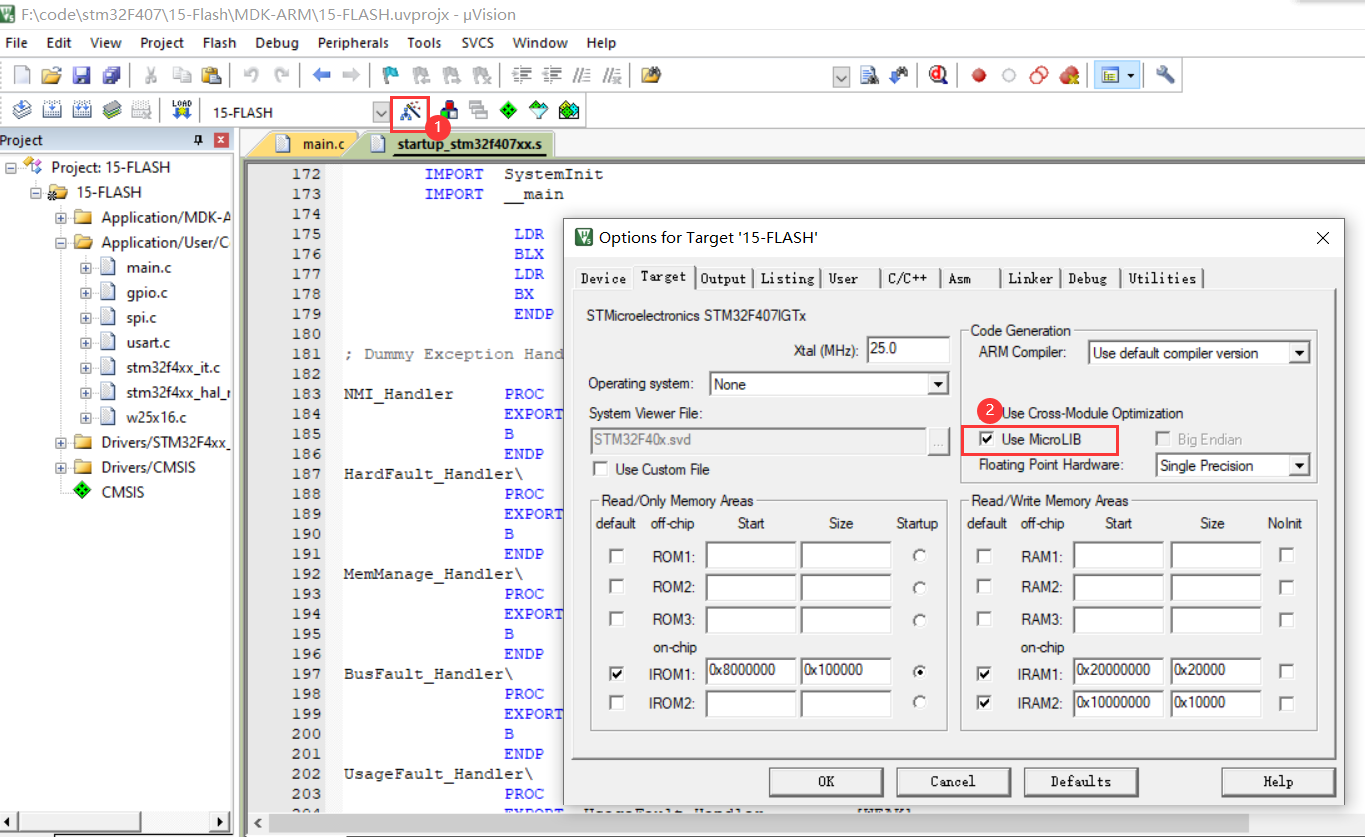This screenshot has width=1365, height=837.
Task: Click the Indent selection icon
Action: click(x=522, y=75)
